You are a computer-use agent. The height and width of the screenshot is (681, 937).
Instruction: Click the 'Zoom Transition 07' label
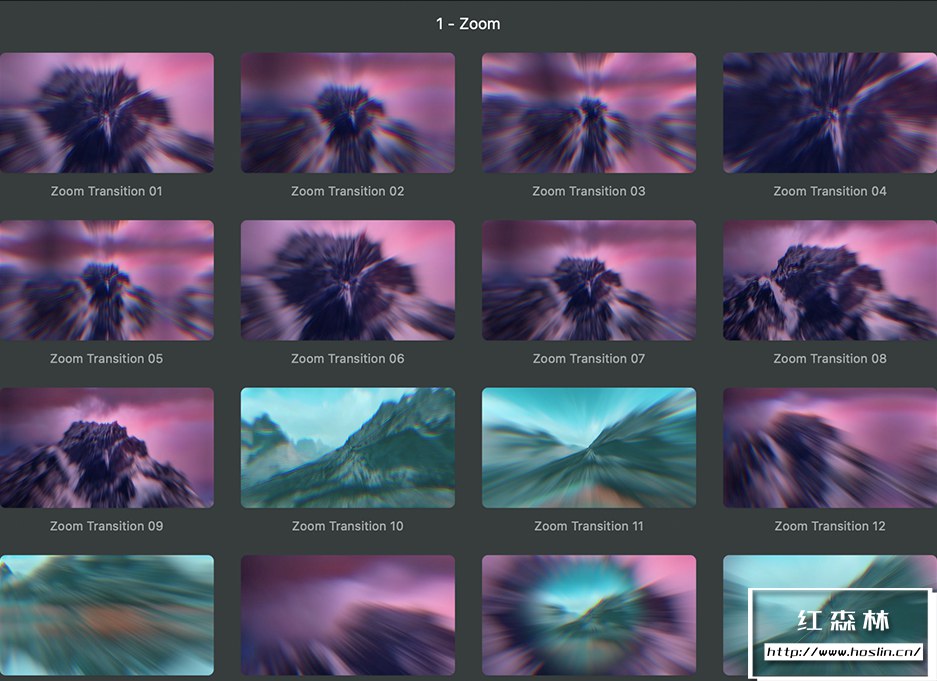coord(589,358)
